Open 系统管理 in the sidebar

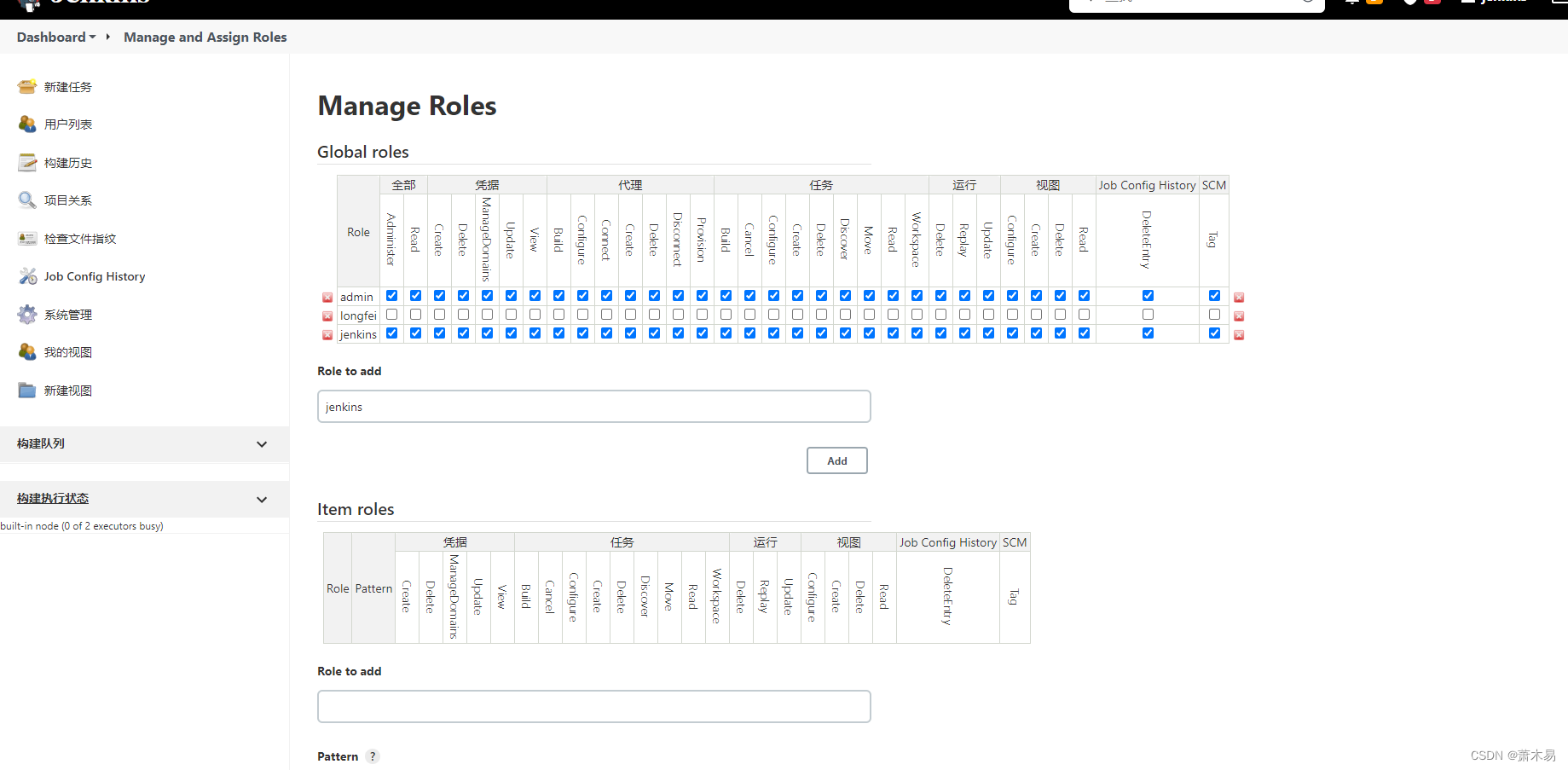click(68, 315)
